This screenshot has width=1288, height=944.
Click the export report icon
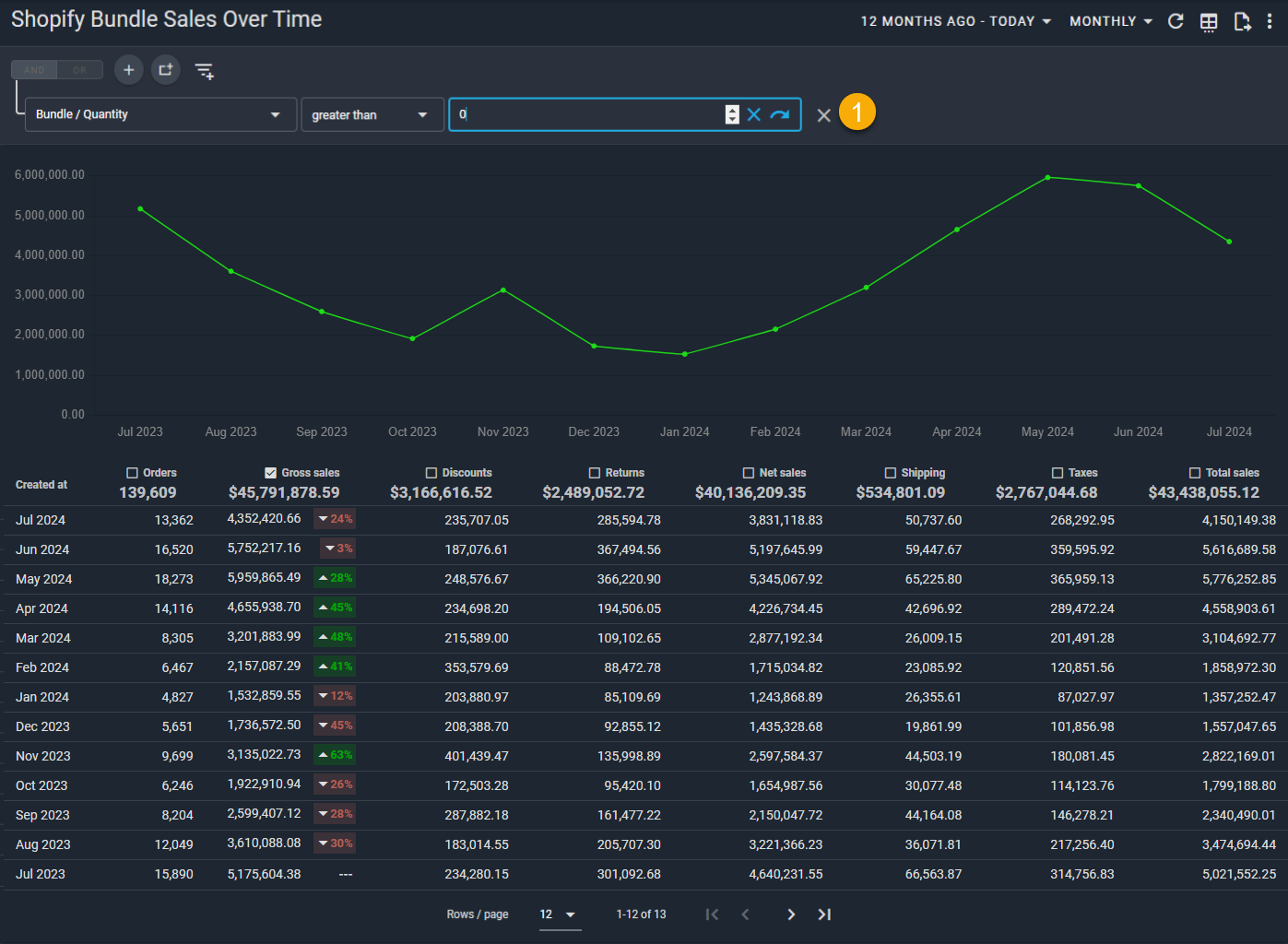click(1242, 22)
